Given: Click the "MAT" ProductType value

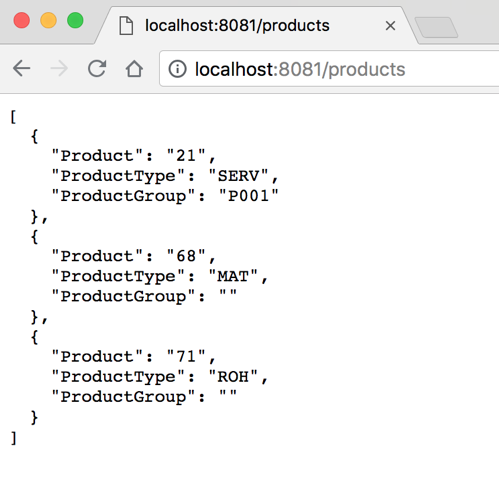Looking at the screenshot, I should point(233,276).
